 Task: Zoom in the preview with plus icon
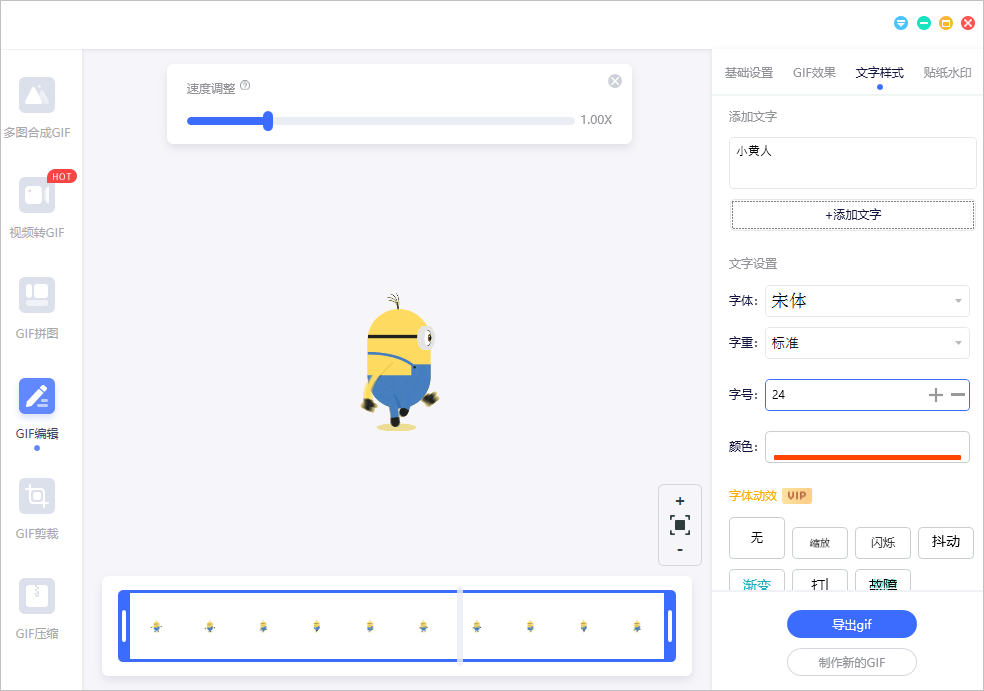pyautogui.click(x=680, y=501)
